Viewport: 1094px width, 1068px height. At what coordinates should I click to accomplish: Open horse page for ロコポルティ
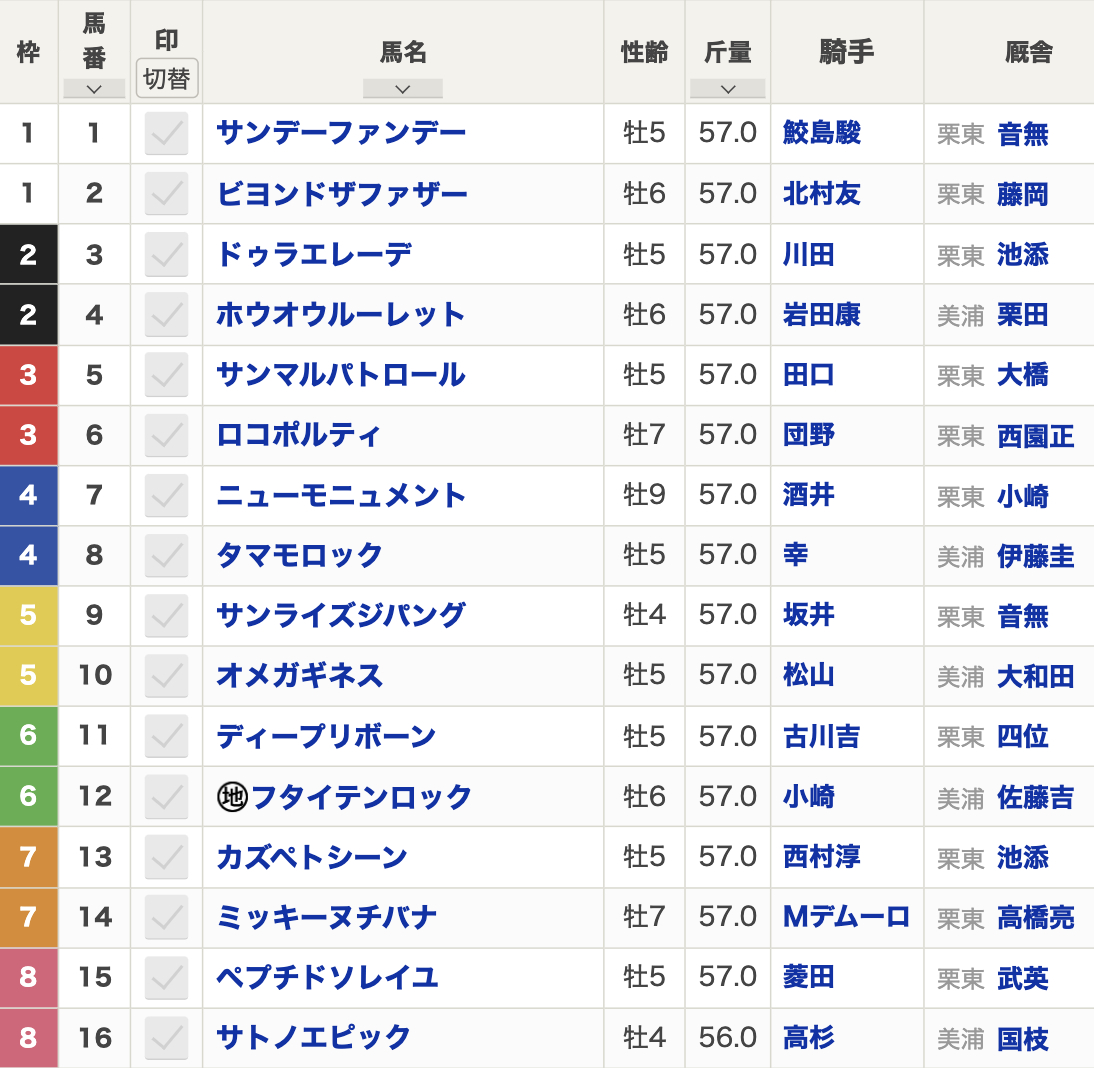299,435
